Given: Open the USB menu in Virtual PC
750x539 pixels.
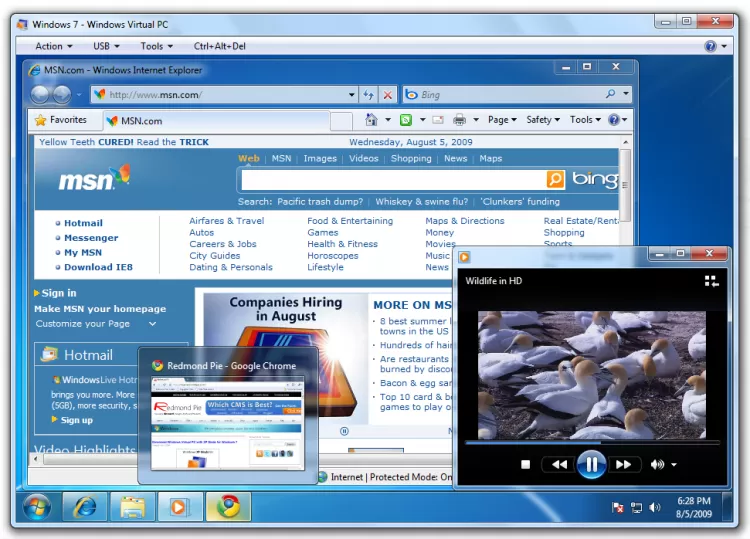Looking at the screenshot, I should [106, 46].
